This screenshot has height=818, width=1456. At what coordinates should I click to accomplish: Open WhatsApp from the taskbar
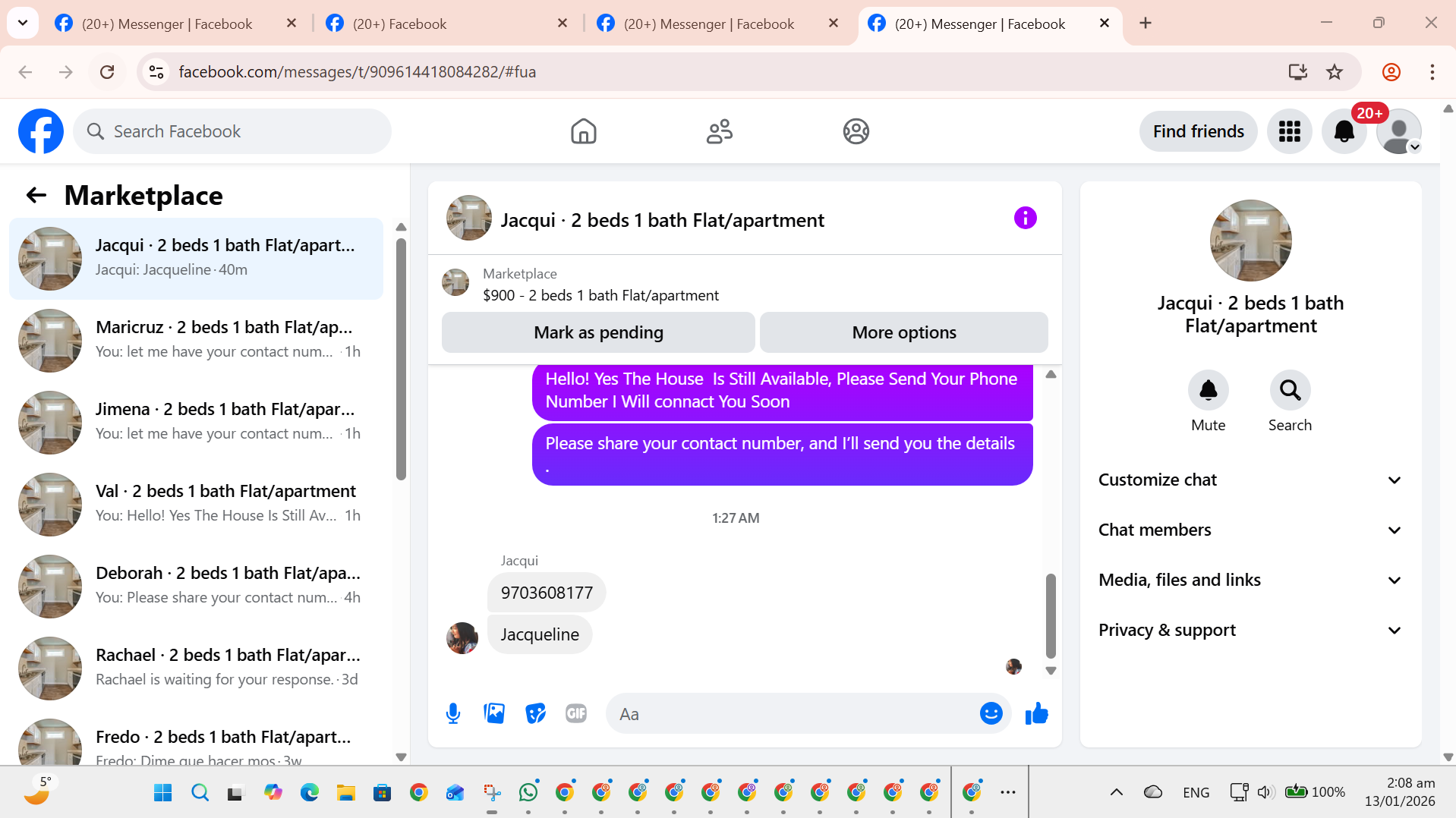pyautogui.click(x=528, y=792)
